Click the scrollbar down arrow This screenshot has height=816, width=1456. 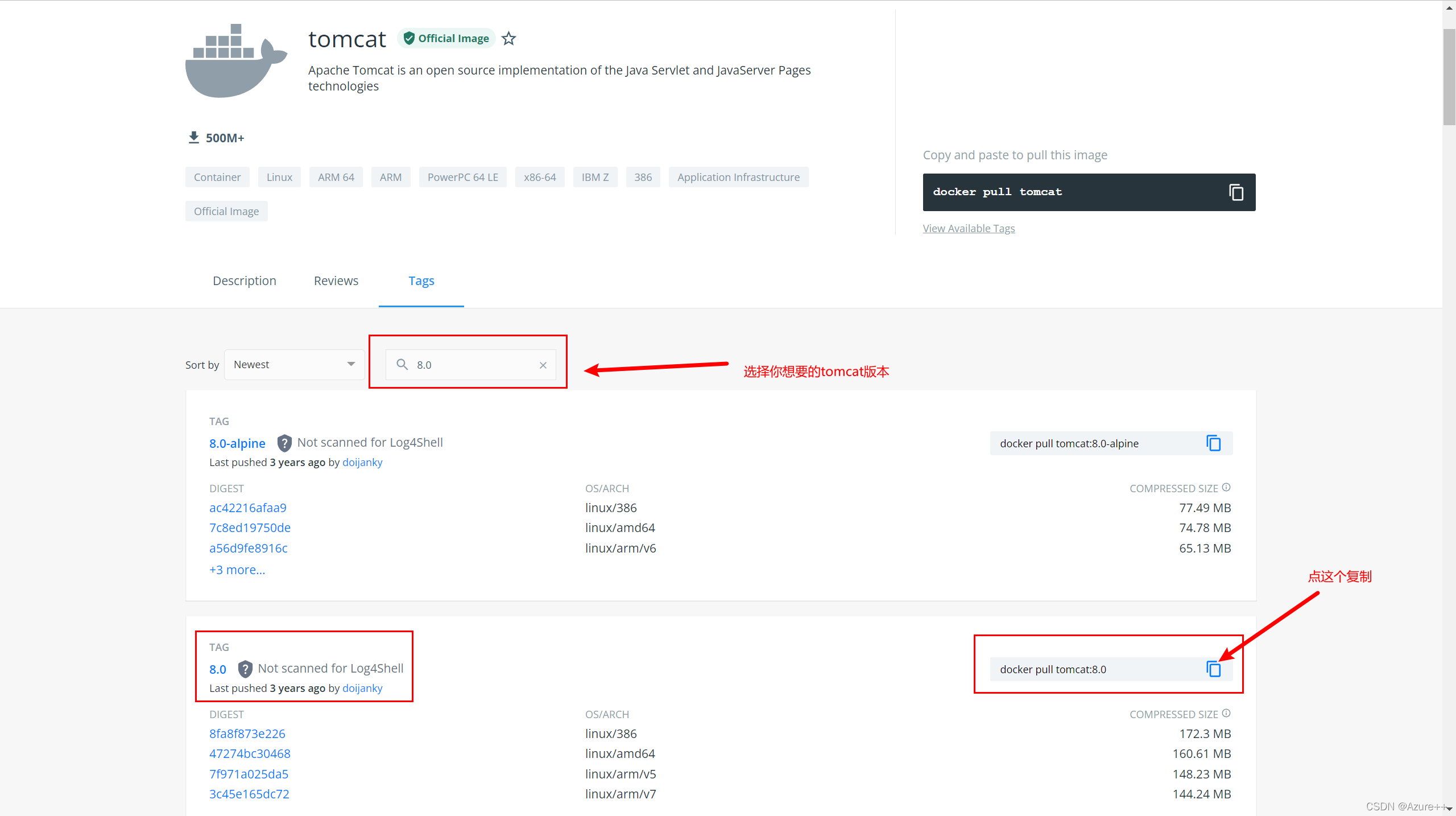1449,809
